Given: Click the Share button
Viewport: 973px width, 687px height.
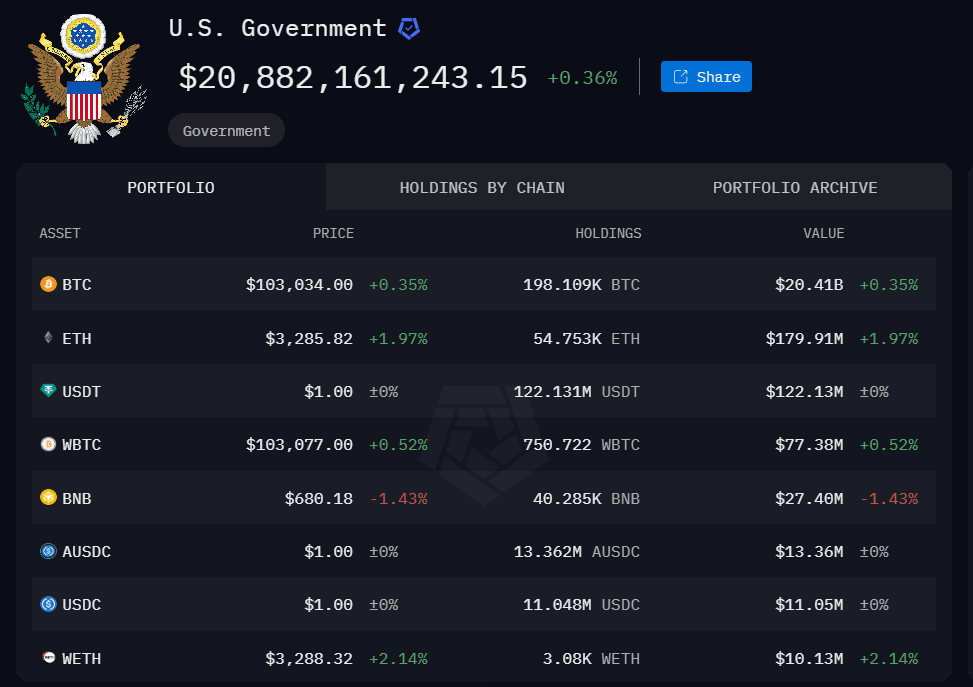Looking at the screenshot, I should coord(706,76).
